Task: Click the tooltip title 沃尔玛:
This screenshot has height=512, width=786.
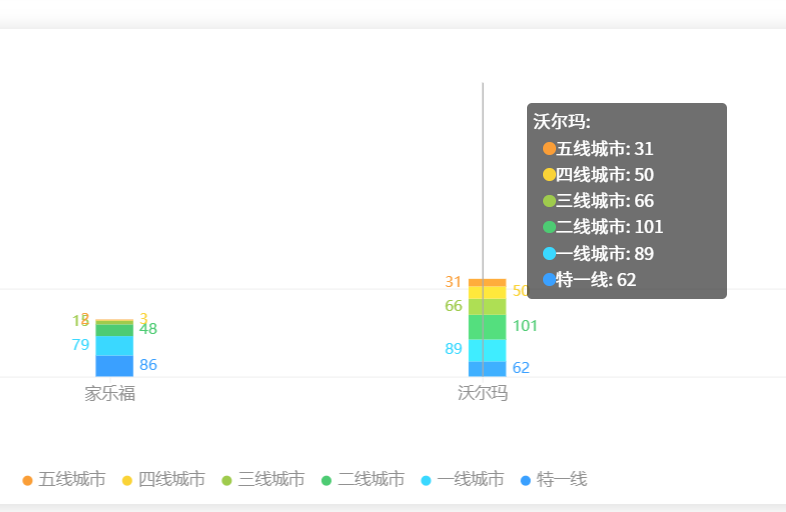Action: click(562, 122)
